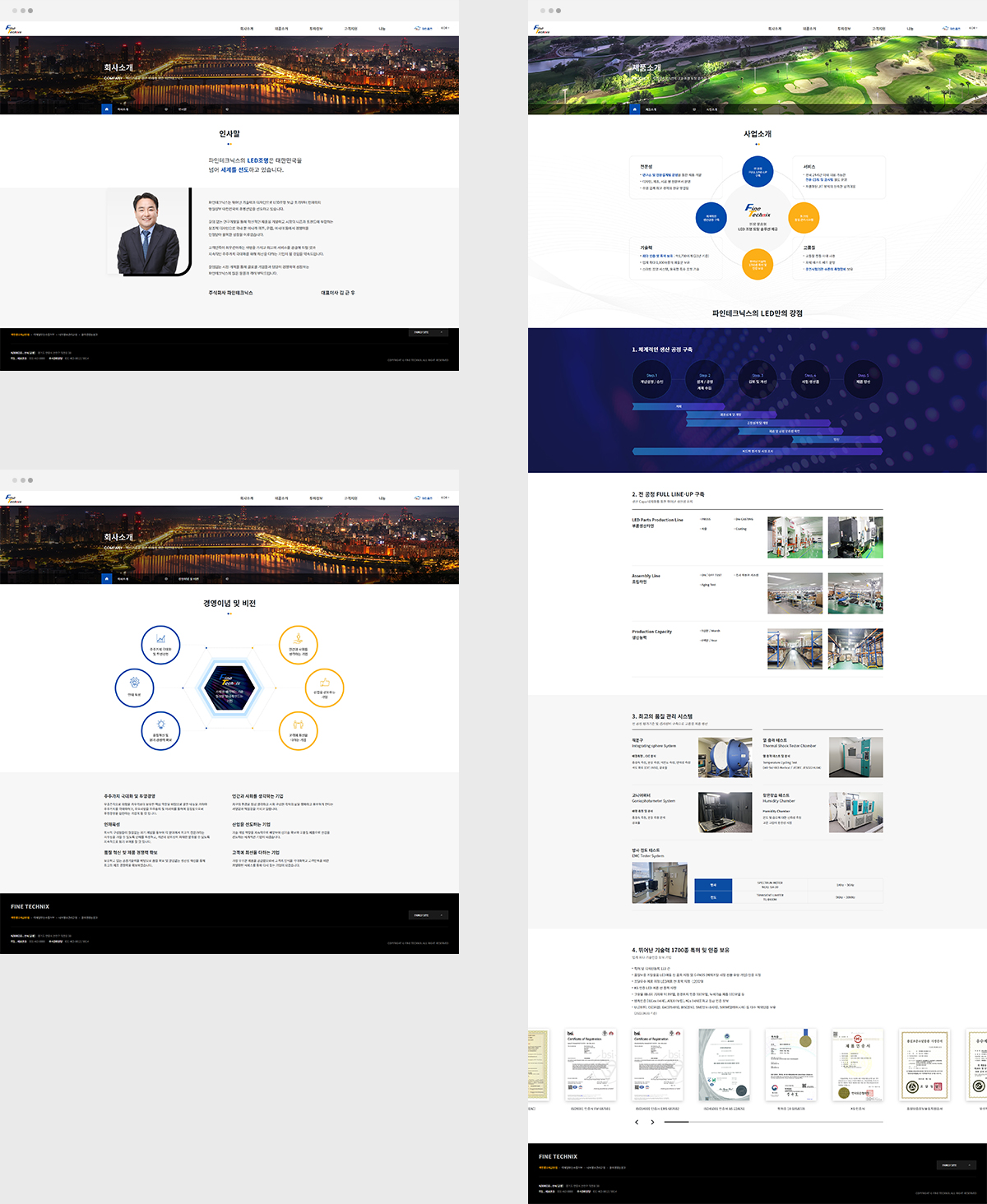The width and height of the screenshot is (987, 1204).
Task: Click home icon on 인사말 page breadcrumb
Action: (x=107, y=109)
